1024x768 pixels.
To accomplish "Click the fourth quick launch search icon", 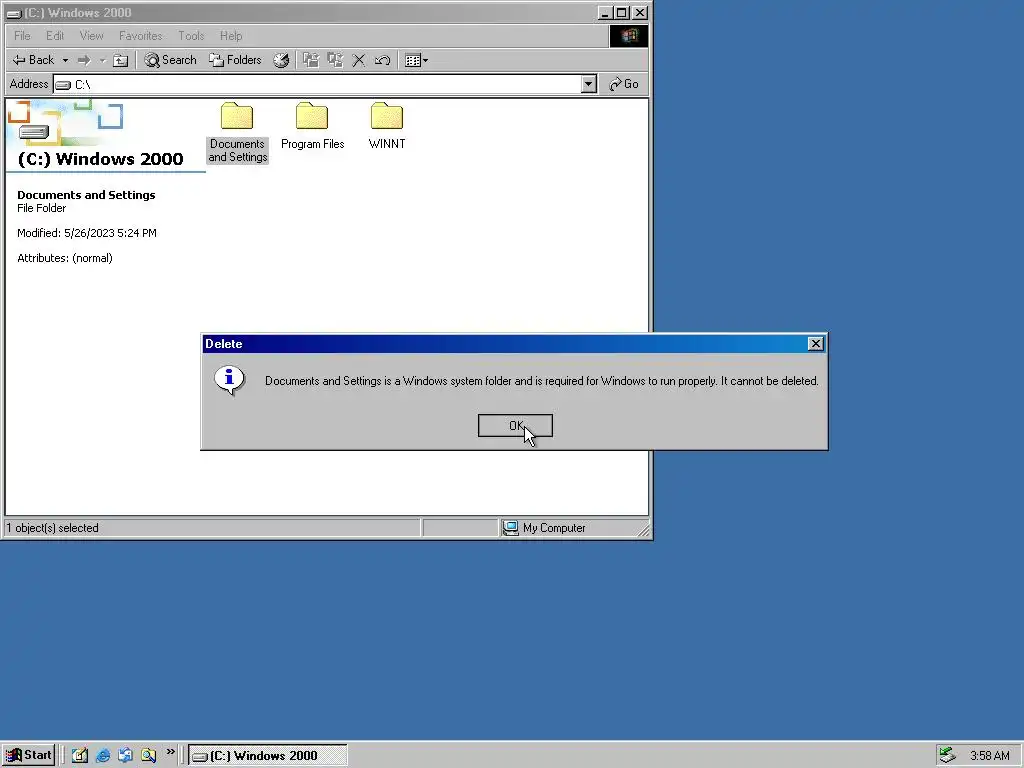I will click(x=148, y=755).
